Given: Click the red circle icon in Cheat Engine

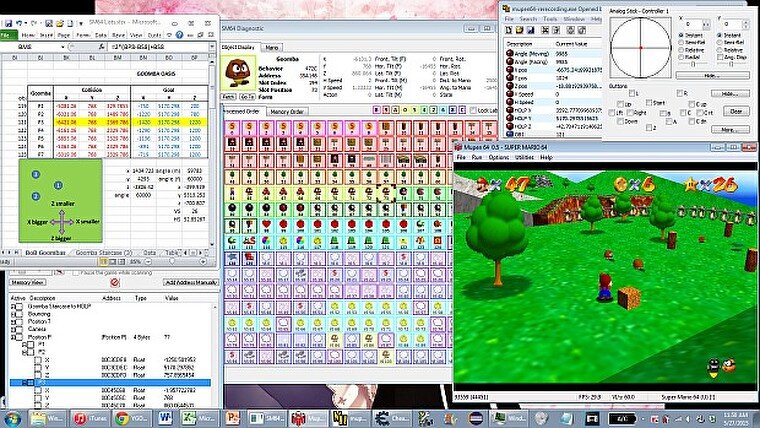Looking at the screenshot, I should (114, 282).
